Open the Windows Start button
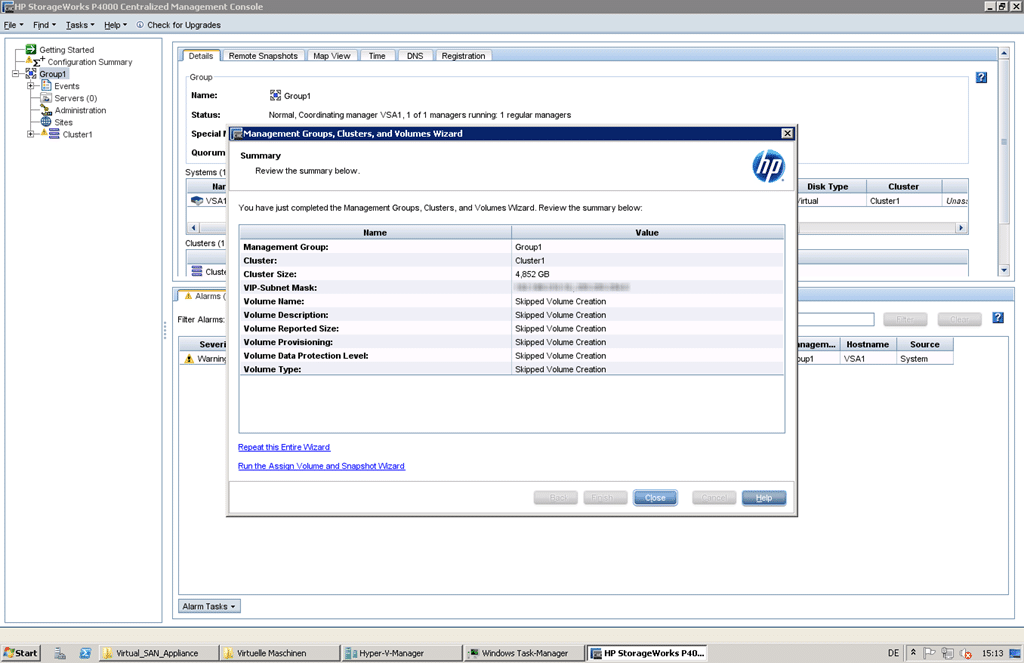The width and height of the screenshot is (1024, 663). pos(21,653)
